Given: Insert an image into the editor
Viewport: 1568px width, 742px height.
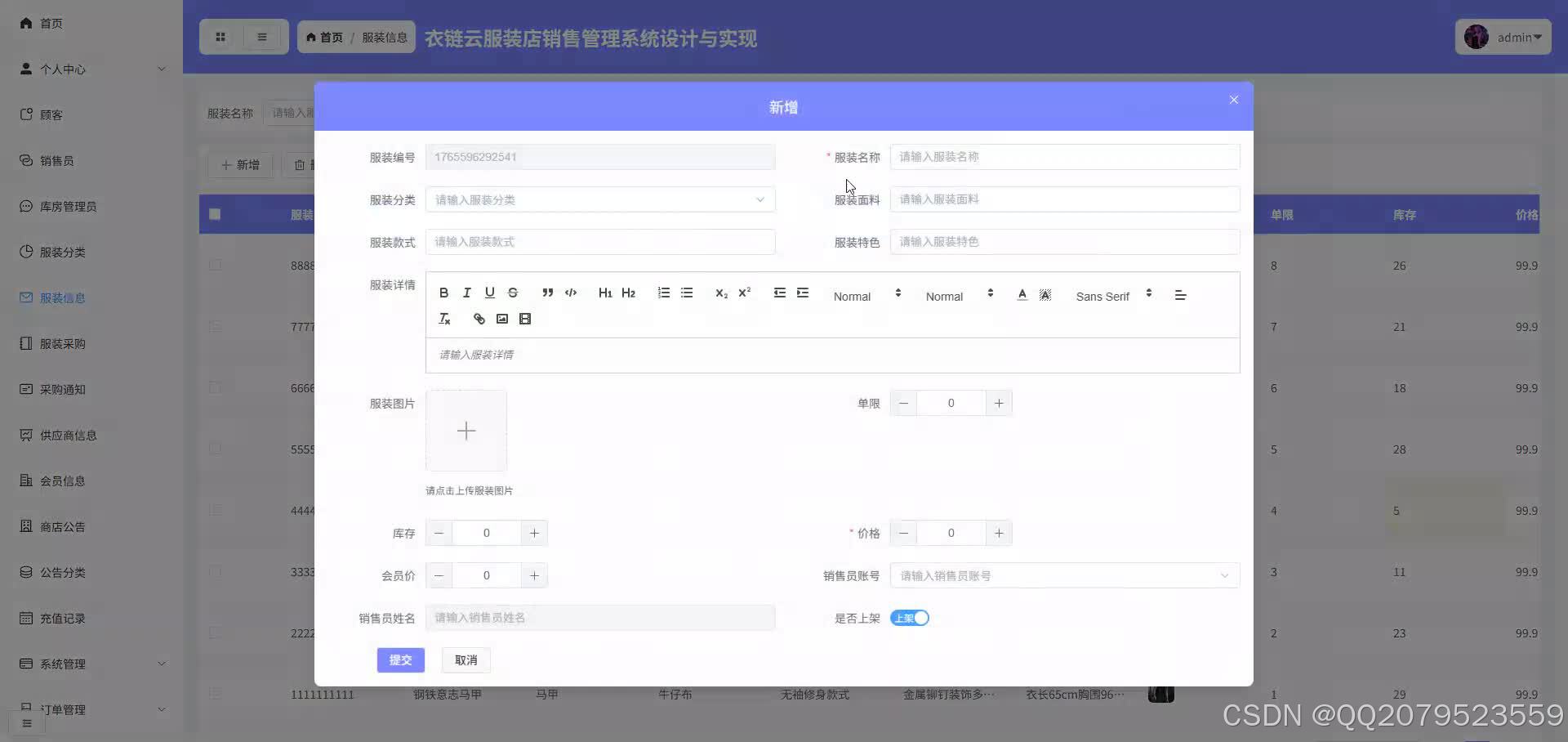Looking at the screenshot, I should tap(501, 319).
